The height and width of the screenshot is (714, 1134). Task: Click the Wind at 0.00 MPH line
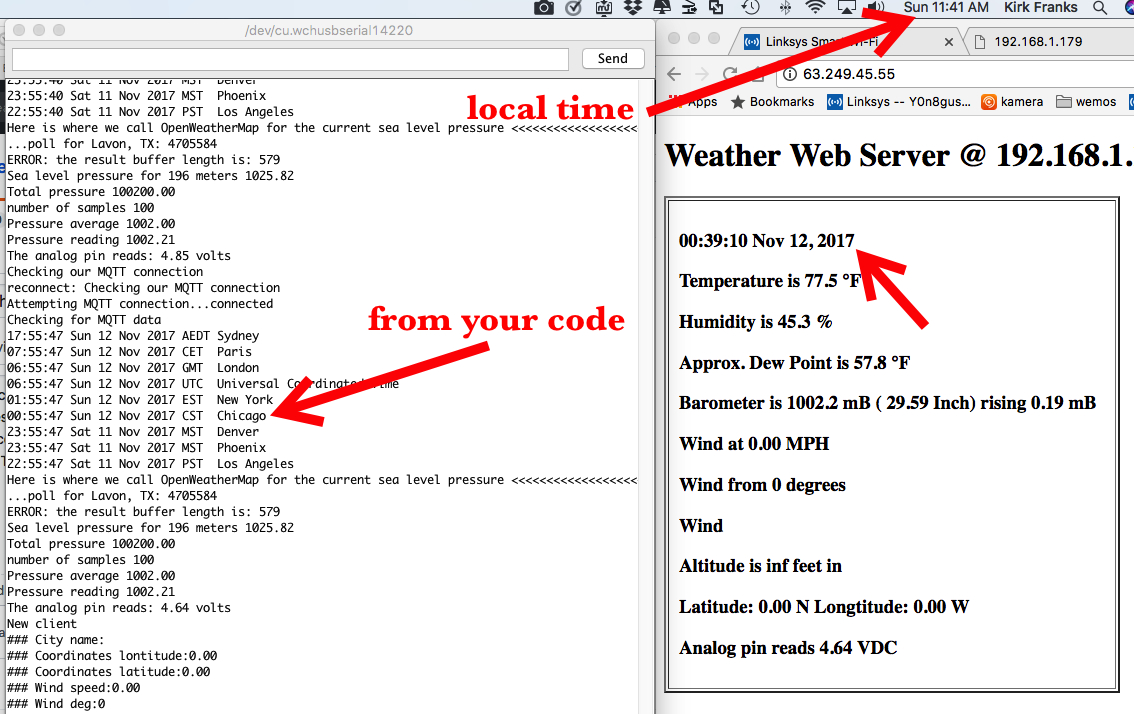tap(754, 443)
